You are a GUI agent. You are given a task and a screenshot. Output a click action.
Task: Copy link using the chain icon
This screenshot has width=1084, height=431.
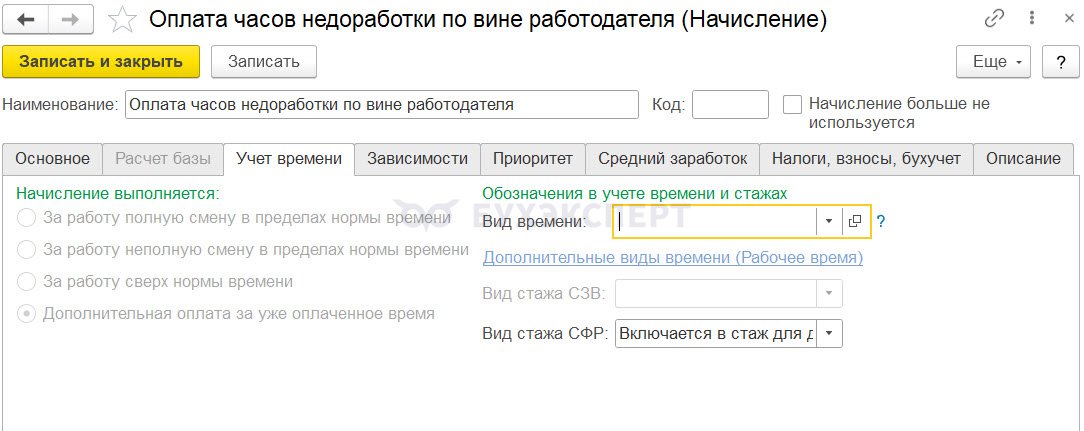[x=994, y=19]
